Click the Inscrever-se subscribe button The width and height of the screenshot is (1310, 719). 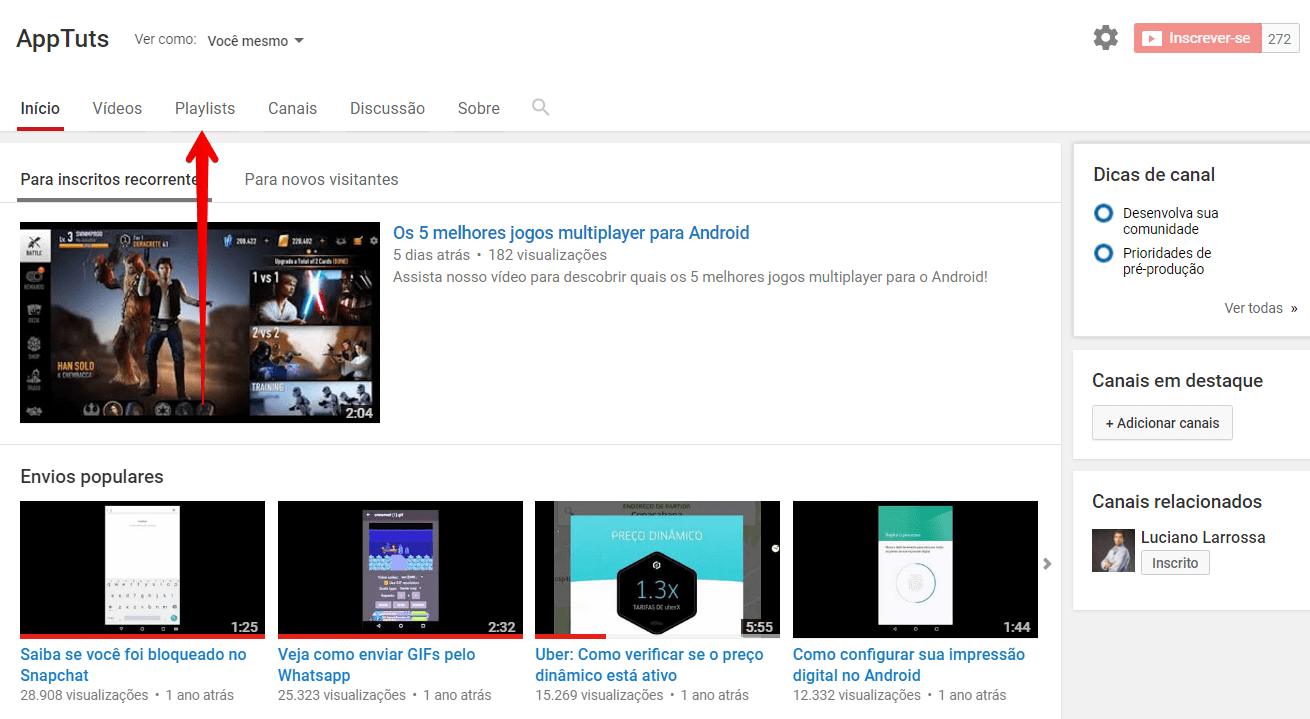point(1198,38)
